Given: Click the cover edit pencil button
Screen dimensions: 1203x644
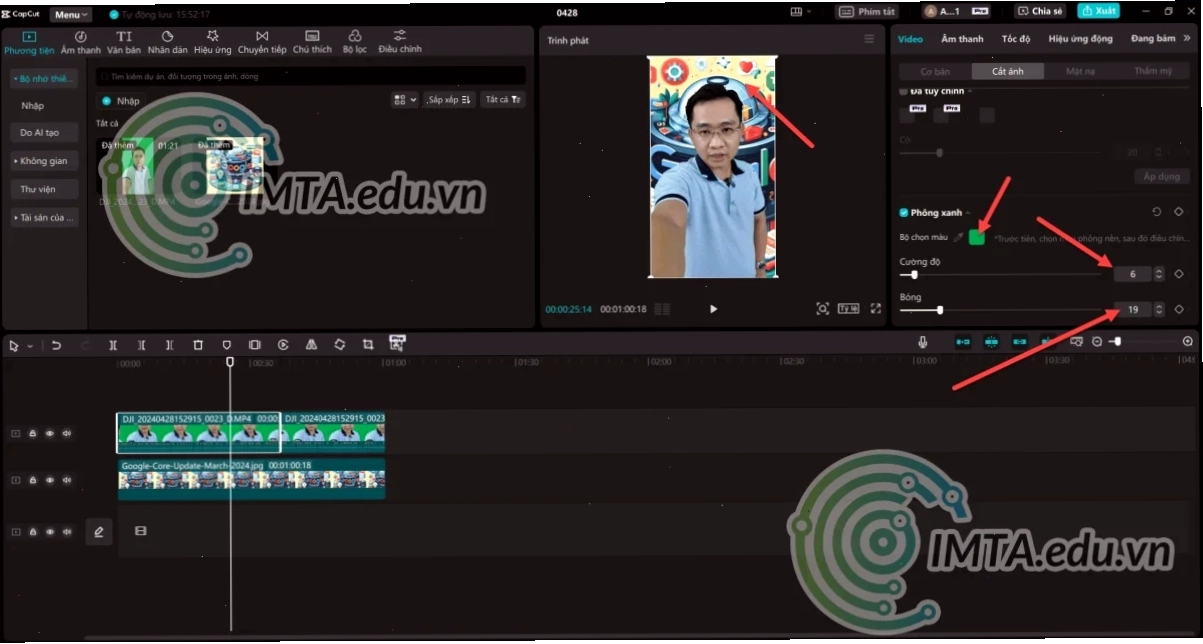Looking at the screenshot, I should pos(99,532).
